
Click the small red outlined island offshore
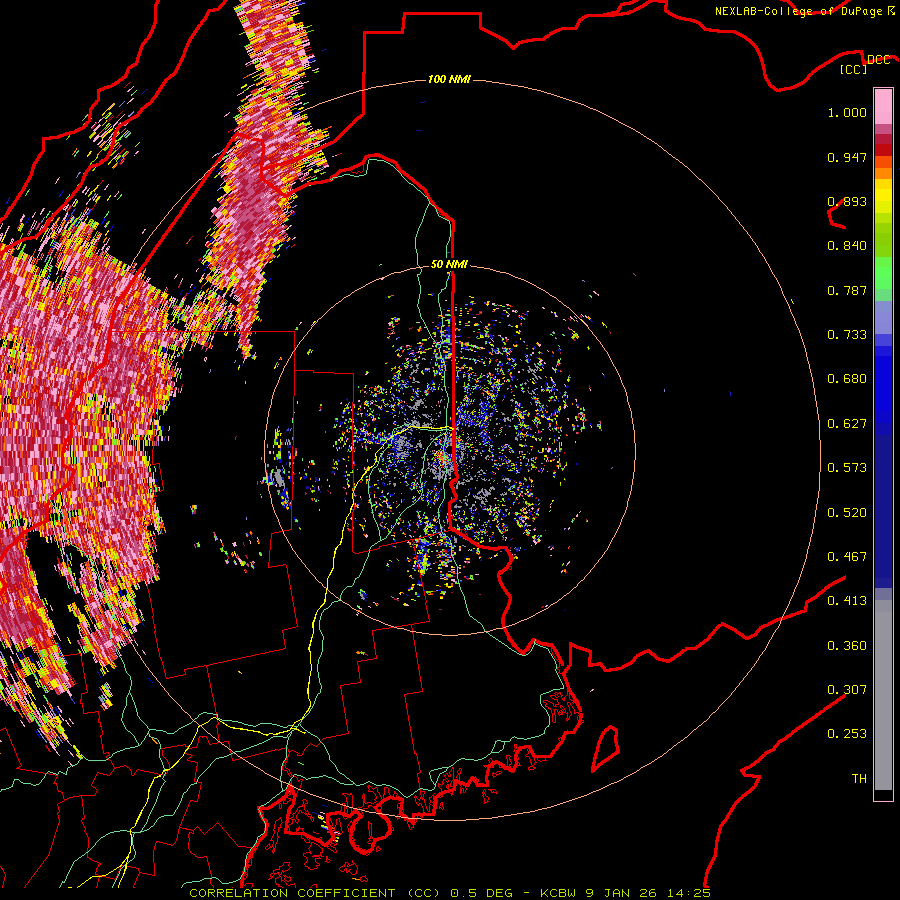606,748
